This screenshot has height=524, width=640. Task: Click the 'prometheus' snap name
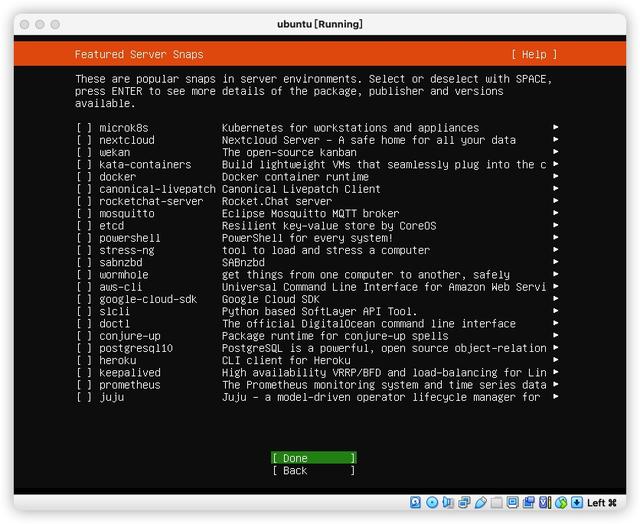pos(130,385)
